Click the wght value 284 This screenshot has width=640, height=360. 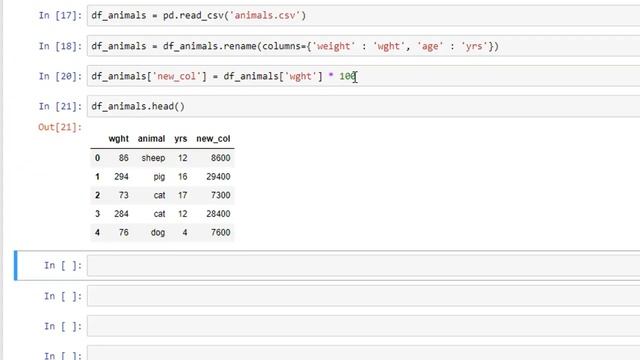(x=121, y=214)
